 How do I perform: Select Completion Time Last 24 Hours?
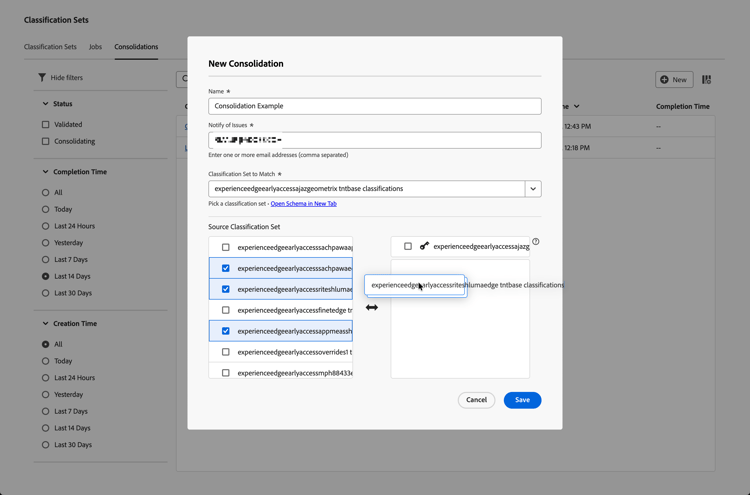(x=45, y=226)
